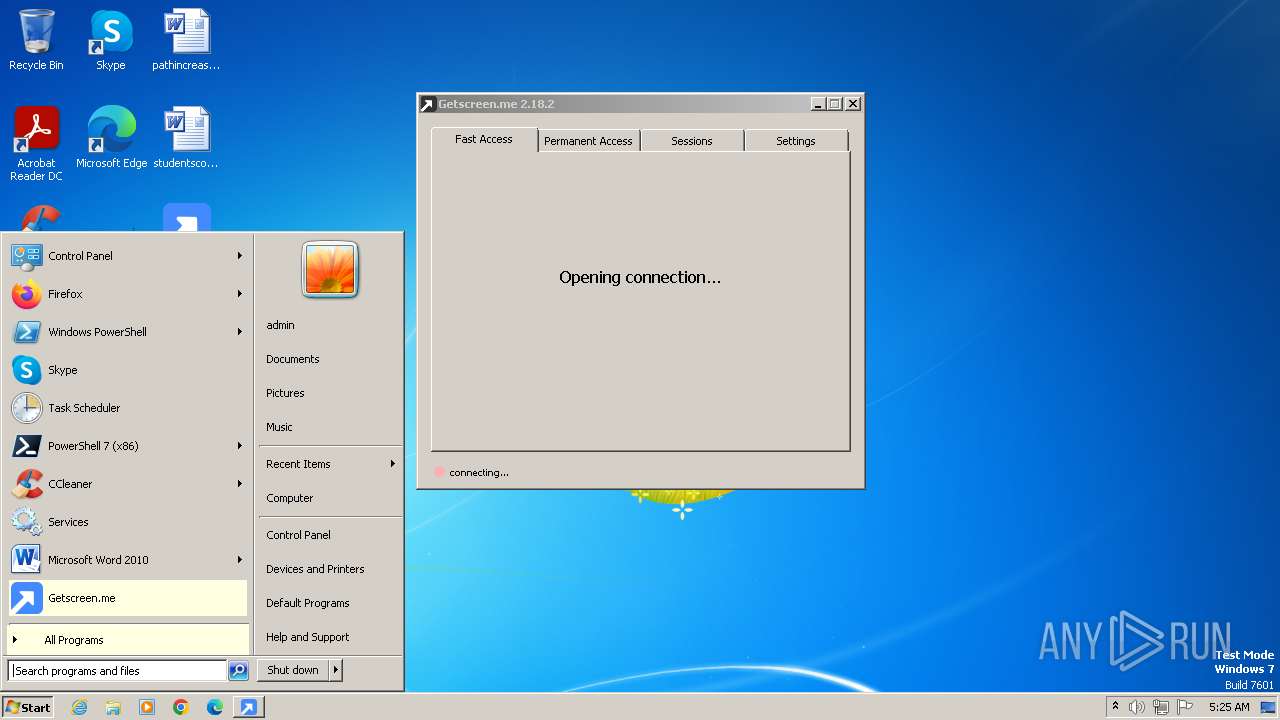Click the Services gear icon
This screenshot has height=720, width=1280.
point(27,522)
